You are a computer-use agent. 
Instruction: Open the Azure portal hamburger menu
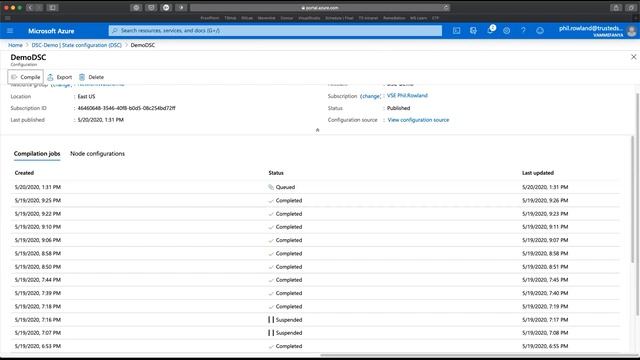(10, 31)
